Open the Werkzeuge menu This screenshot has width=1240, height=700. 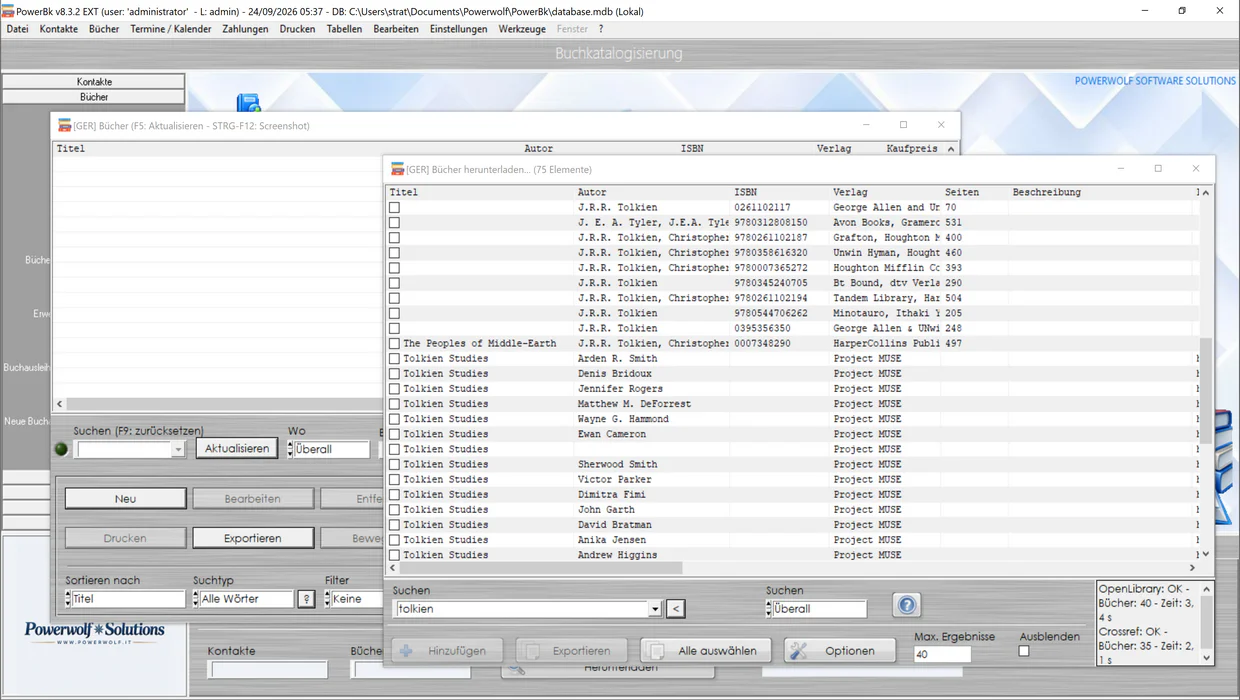[522, 29]
